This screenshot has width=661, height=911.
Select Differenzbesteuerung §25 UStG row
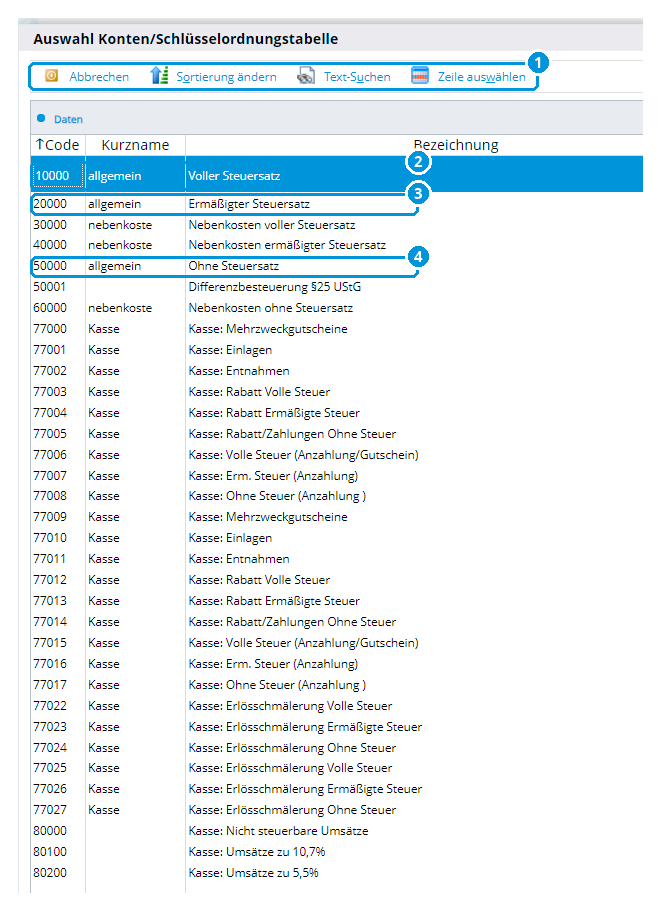[x=337, y=287]
